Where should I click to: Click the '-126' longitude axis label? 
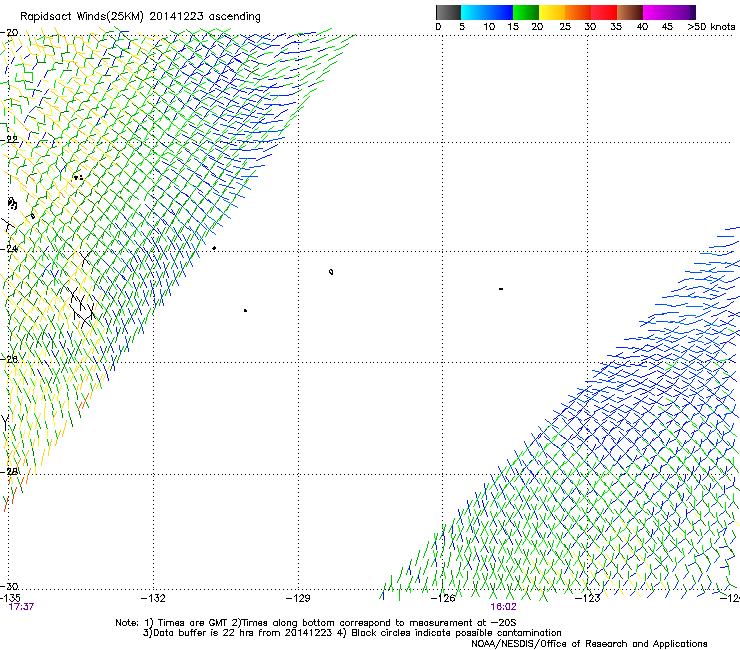[x=443, y=598]
